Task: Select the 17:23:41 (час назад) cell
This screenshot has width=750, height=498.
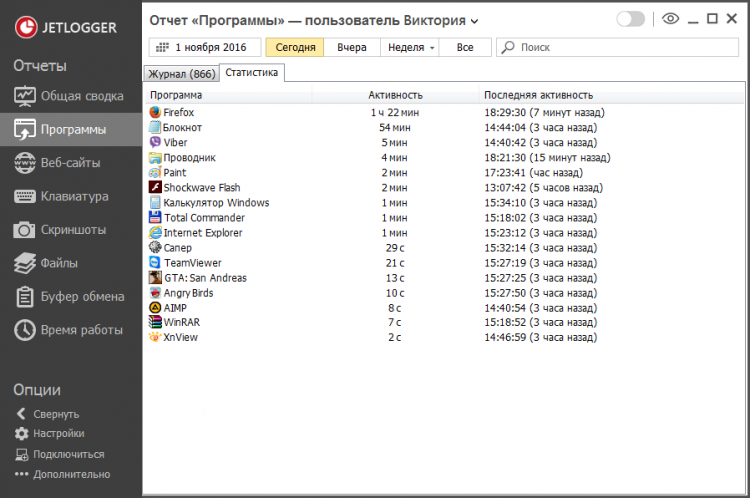Action: point(533,173)
